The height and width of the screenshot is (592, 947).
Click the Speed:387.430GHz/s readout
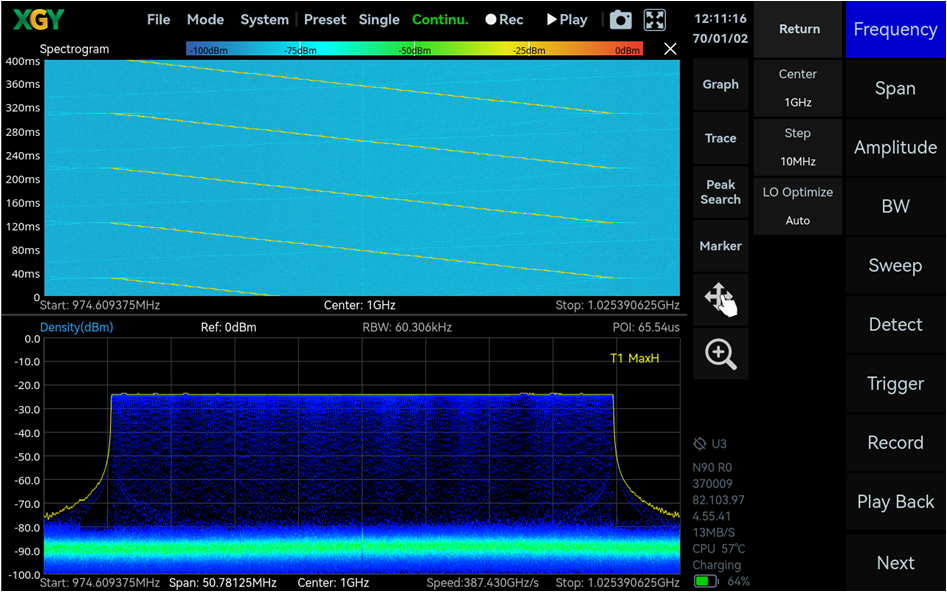[483, 583]
